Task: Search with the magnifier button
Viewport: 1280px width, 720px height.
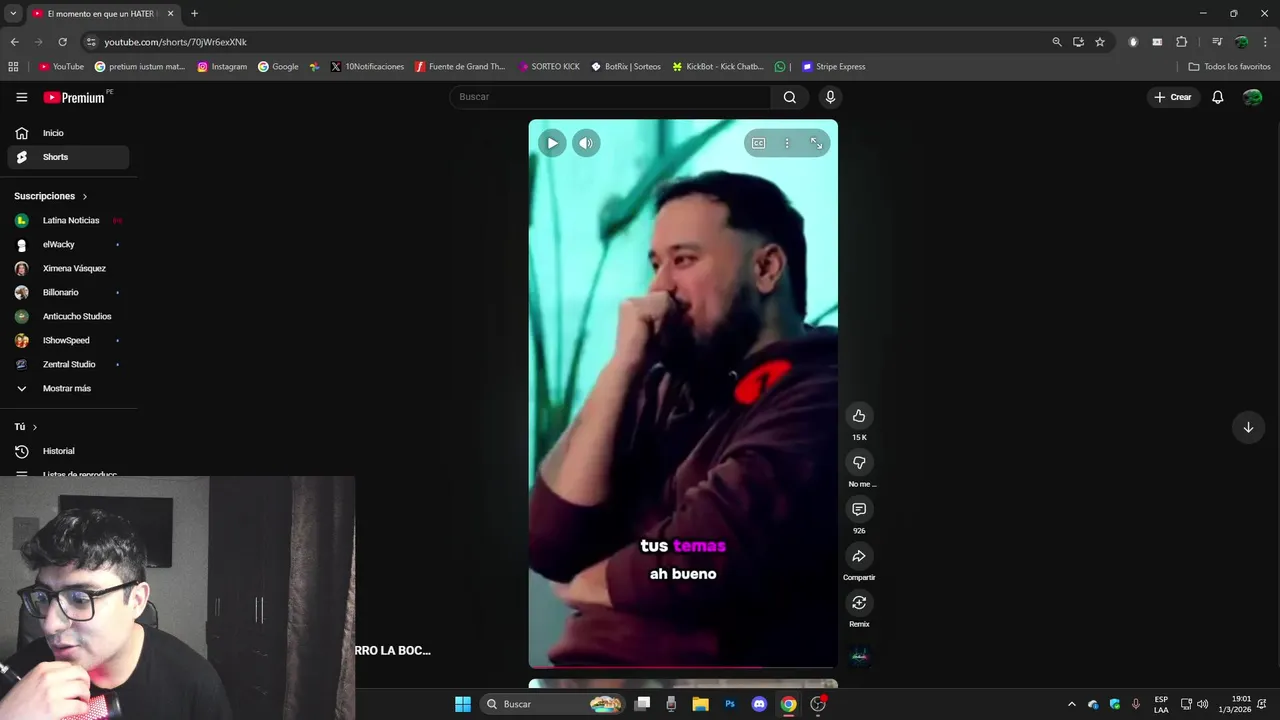Action: 790,97
